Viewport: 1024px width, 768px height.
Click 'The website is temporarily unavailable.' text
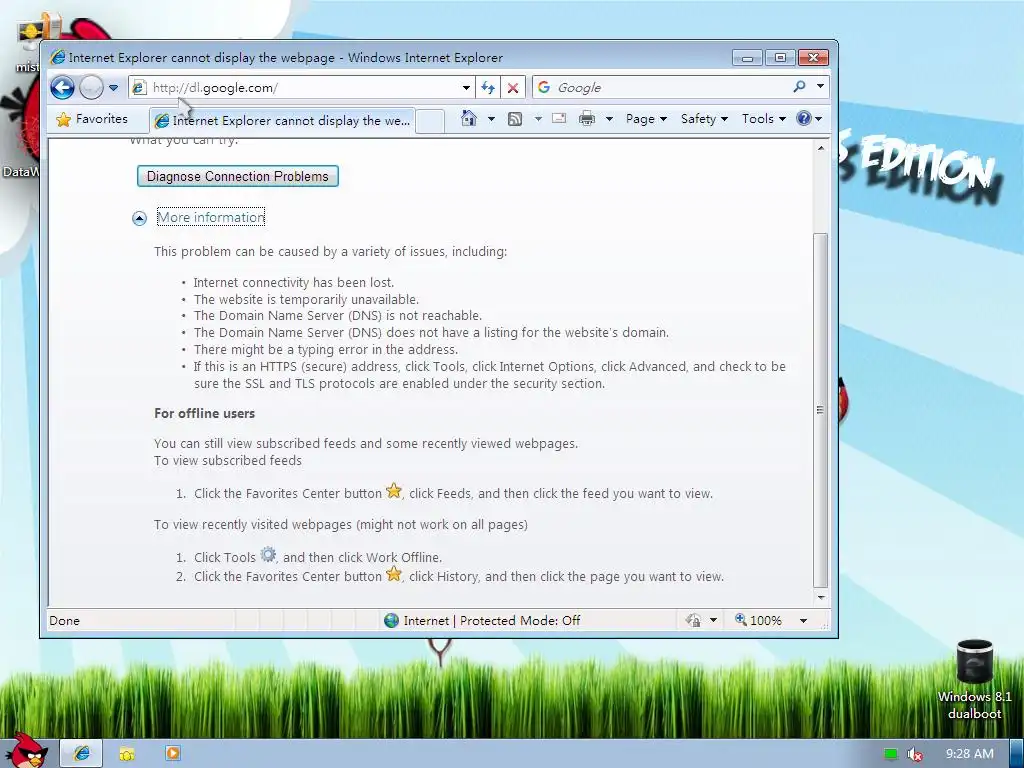click(306, 299)
